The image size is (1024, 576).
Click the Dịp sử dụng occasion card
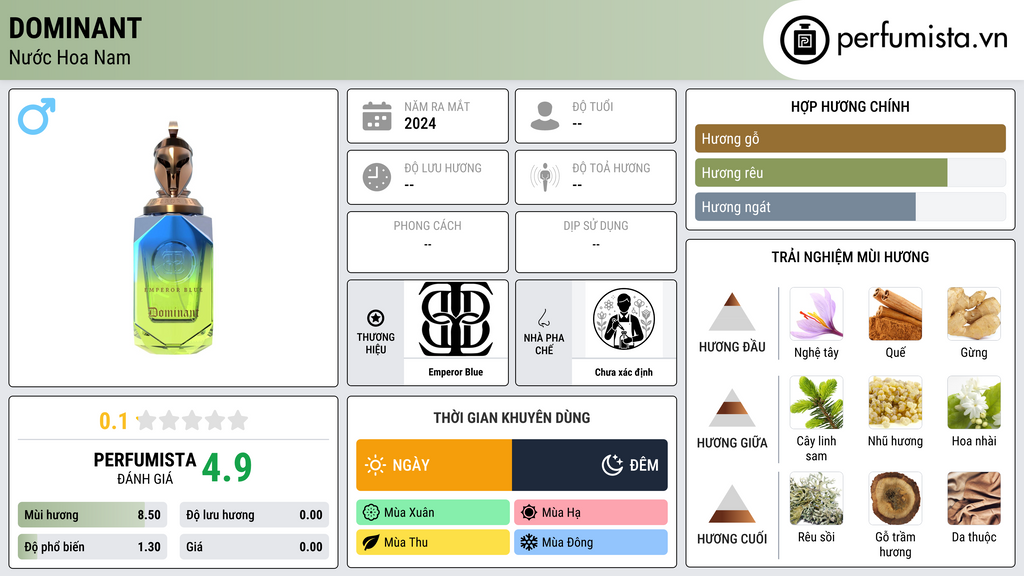[x=596, y=242]
